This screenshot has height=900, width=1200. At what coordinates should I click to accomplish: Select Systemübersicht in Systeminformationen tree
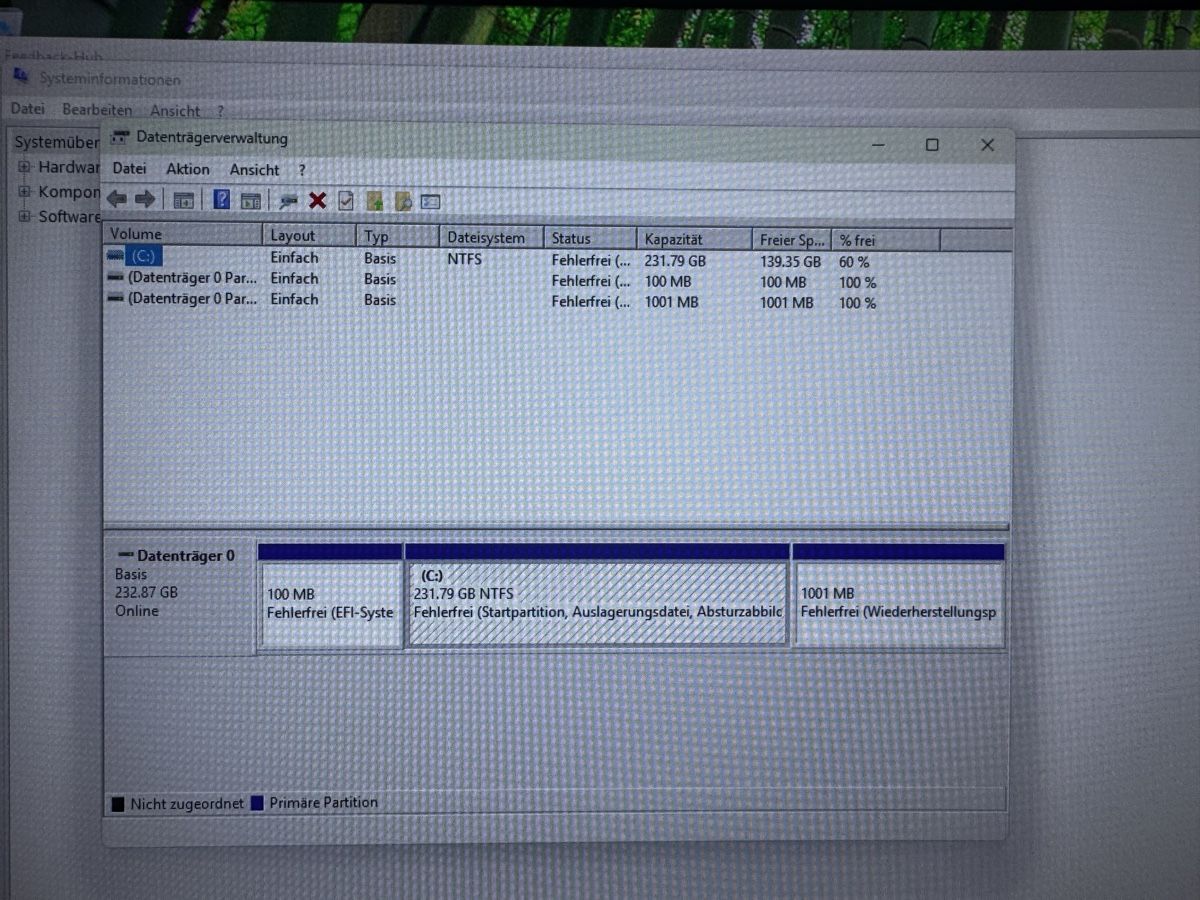[57, 142]
